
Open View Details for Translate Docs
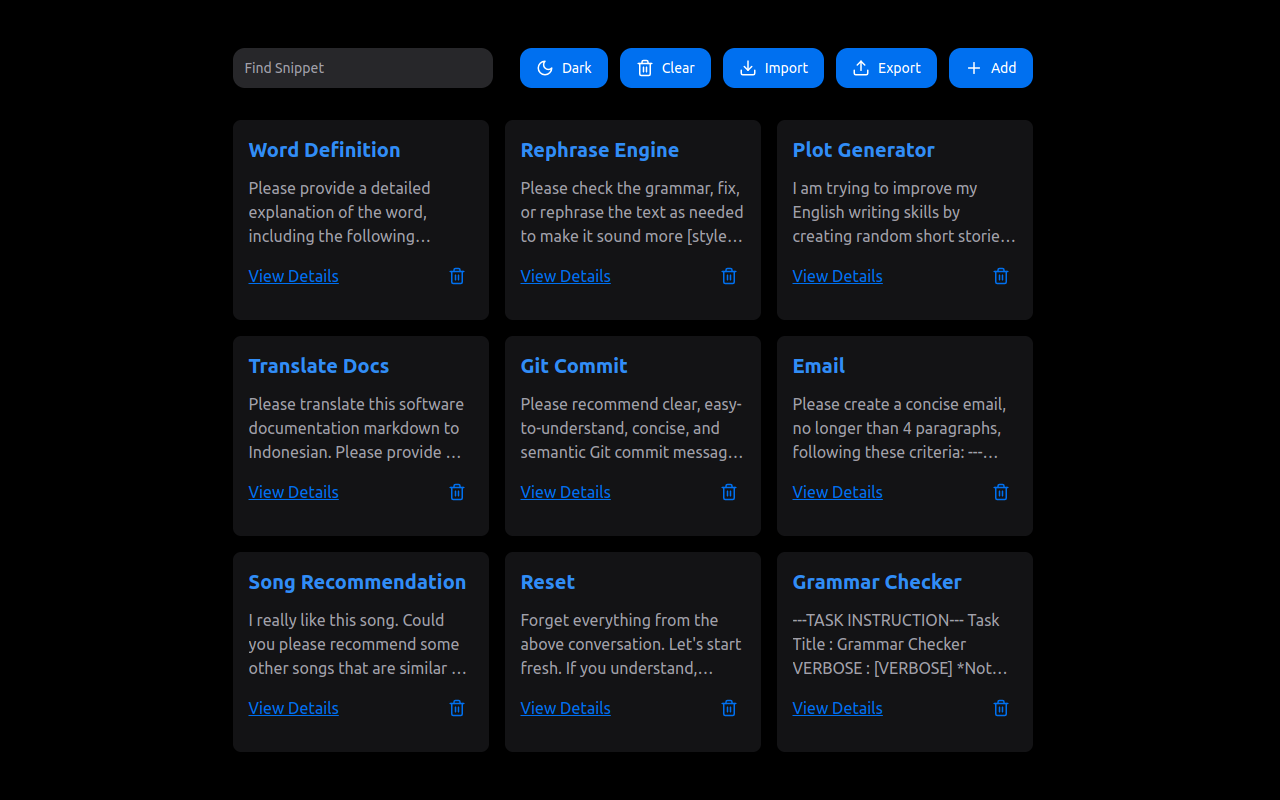pyautogui.click(x=294, y=492)
